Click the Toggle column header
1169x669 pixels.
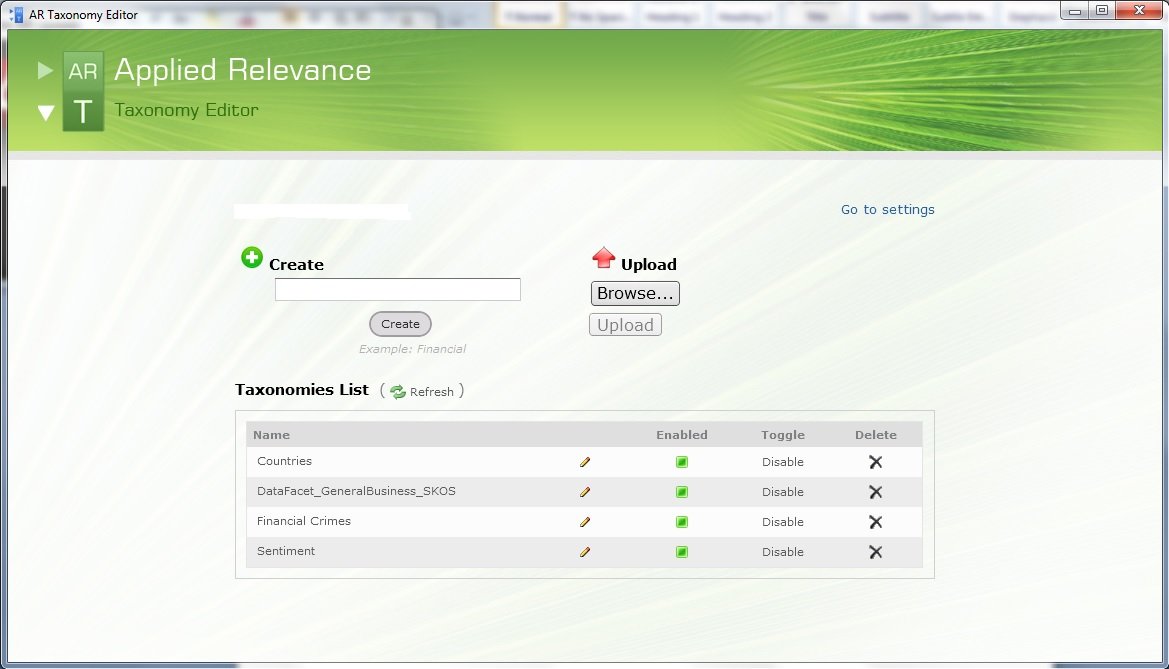pos(783,435)
